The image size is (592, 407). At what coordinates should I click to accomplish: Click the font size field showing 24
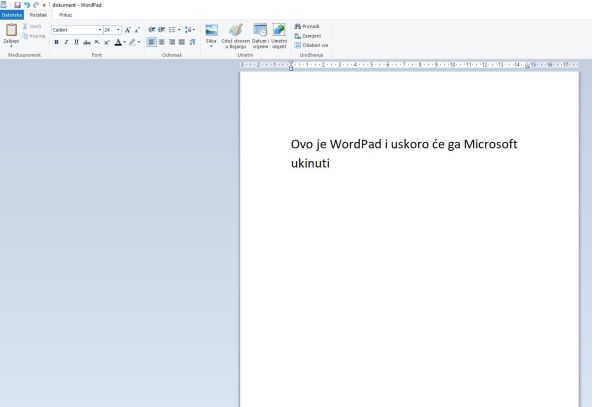tap(109, 30)
